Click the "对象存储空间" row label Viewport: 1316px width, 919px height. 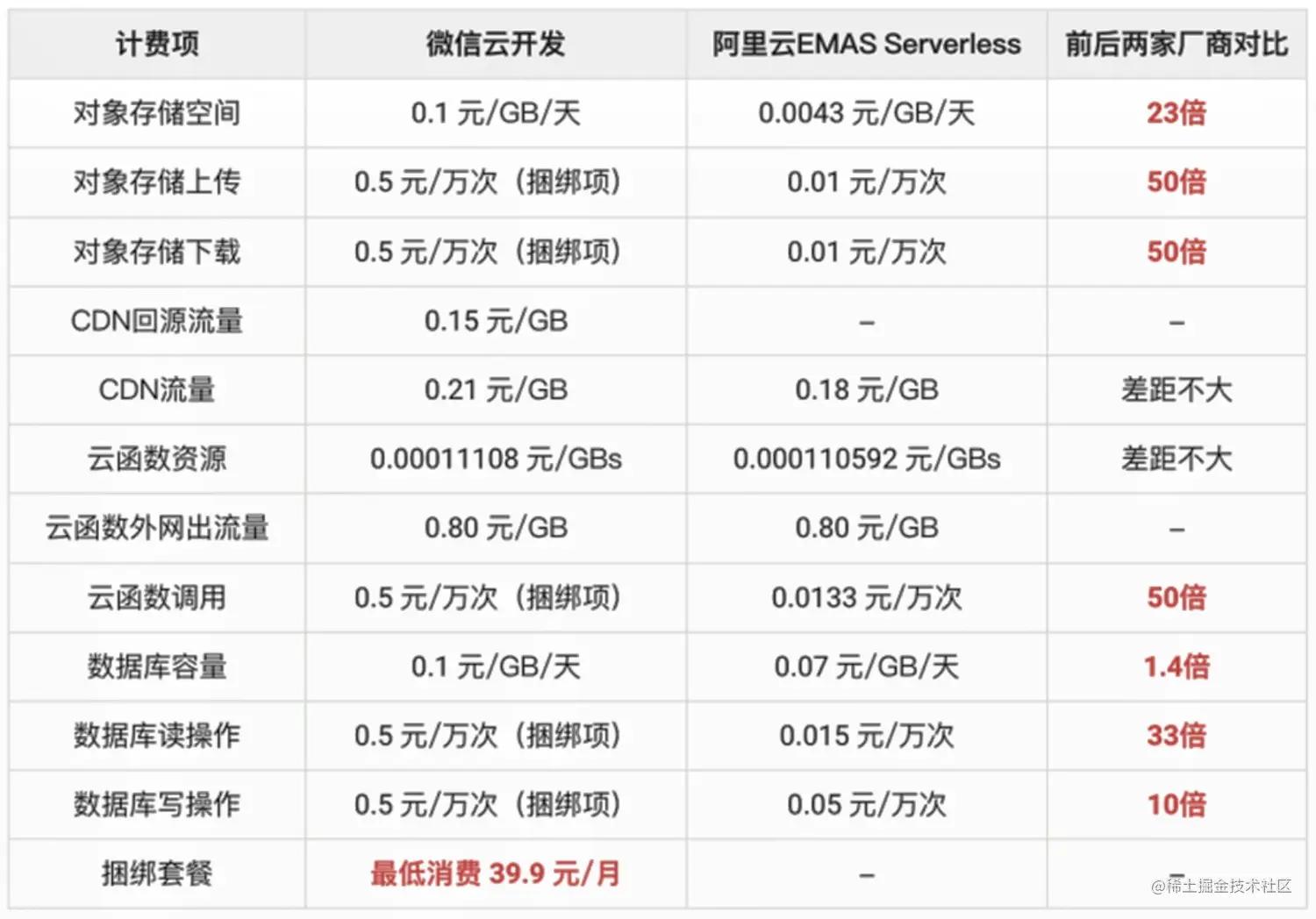pos(157,113)
